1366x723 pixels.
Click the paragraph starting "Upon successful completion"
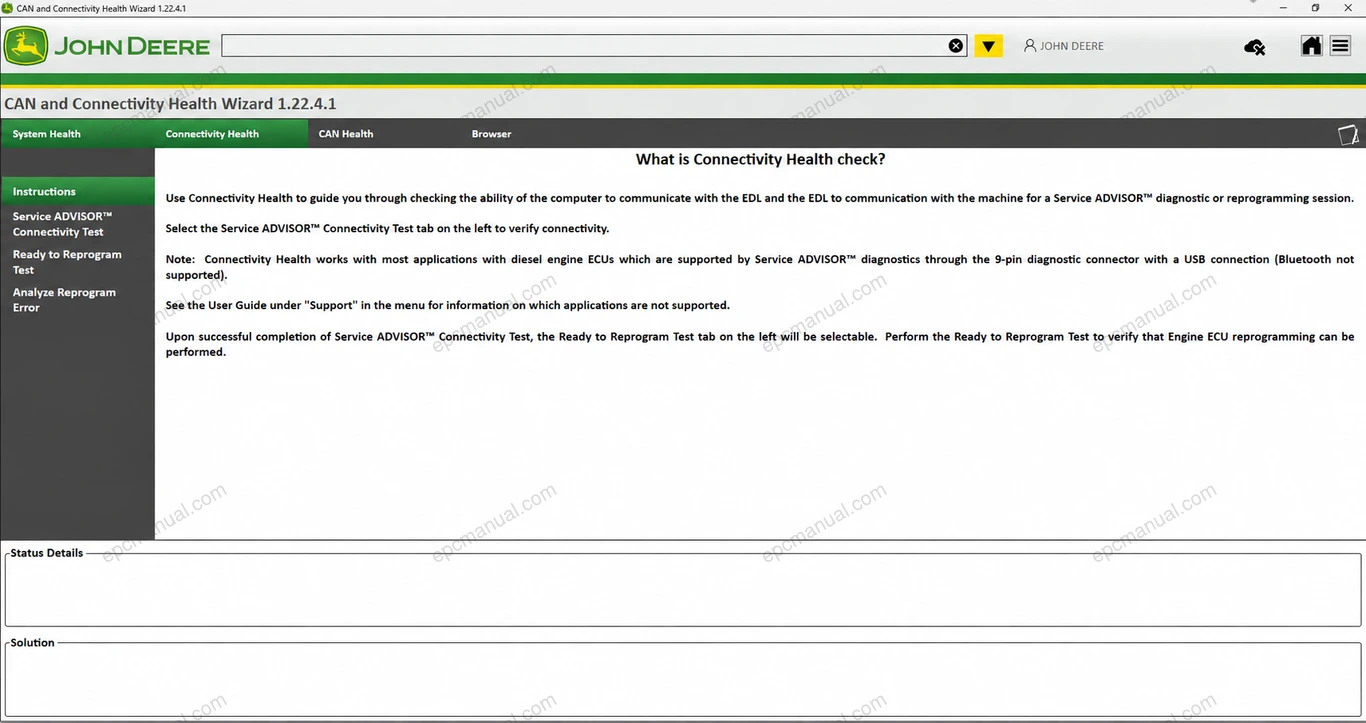pos(760,344)
